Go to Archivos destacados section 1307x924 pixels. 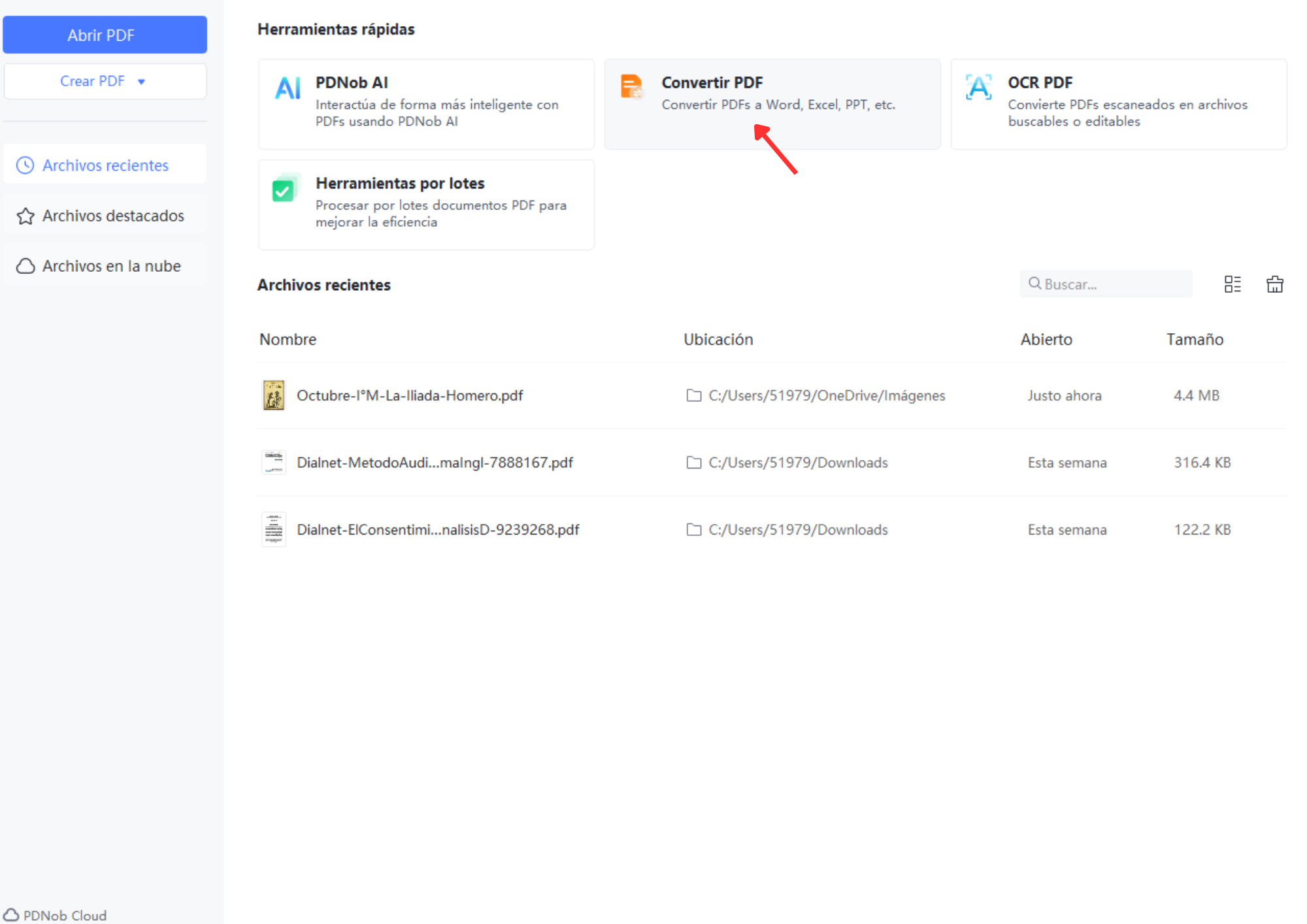[105, 215]
